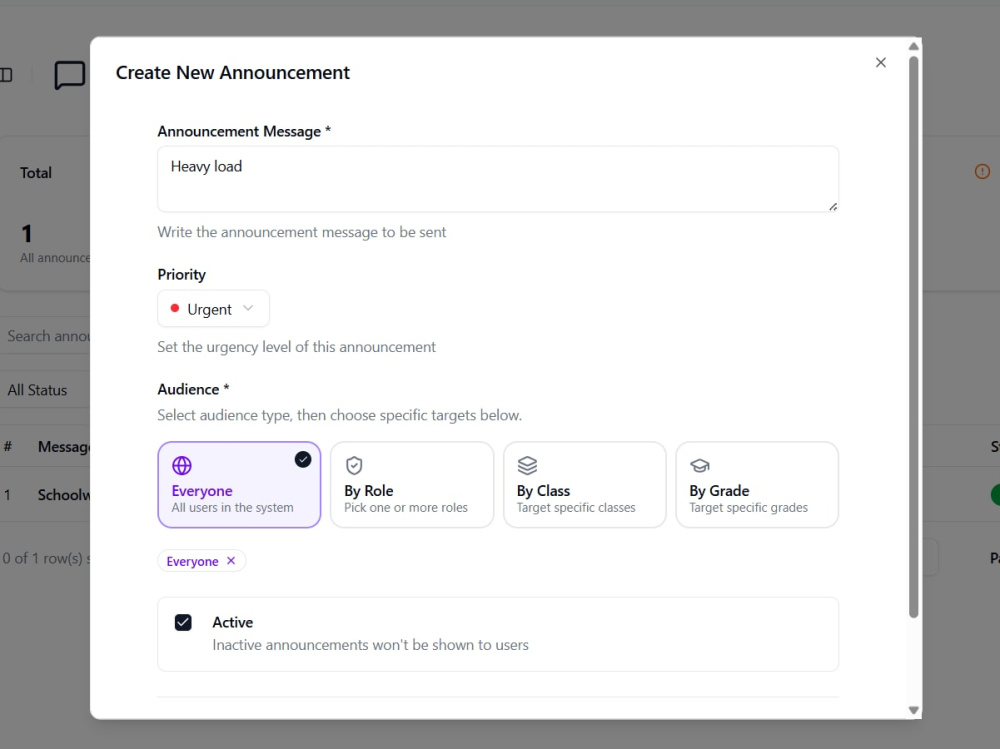Click the graduation cap icon on By Grade
Viewport: 1000px width, 749px height.
[x=700, y=466]
